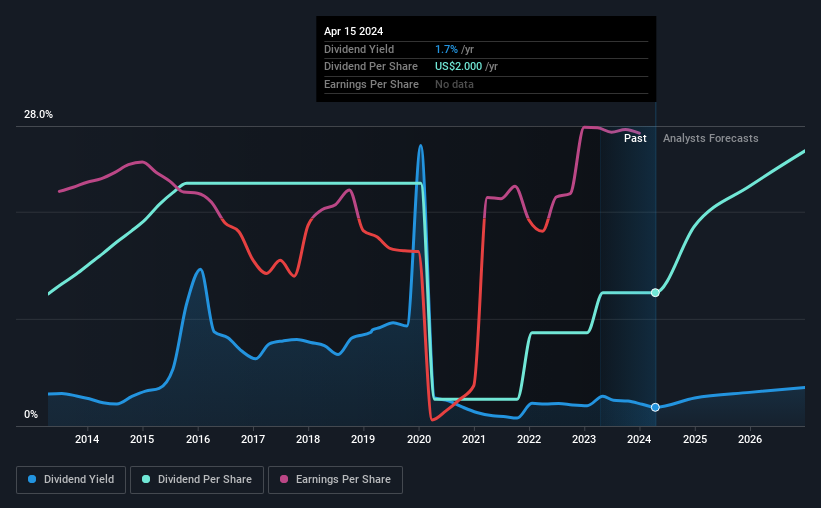Viewport: 821px width, 508px height.
Task: Click the 2019 x-axis label
Action: [363, 439]
